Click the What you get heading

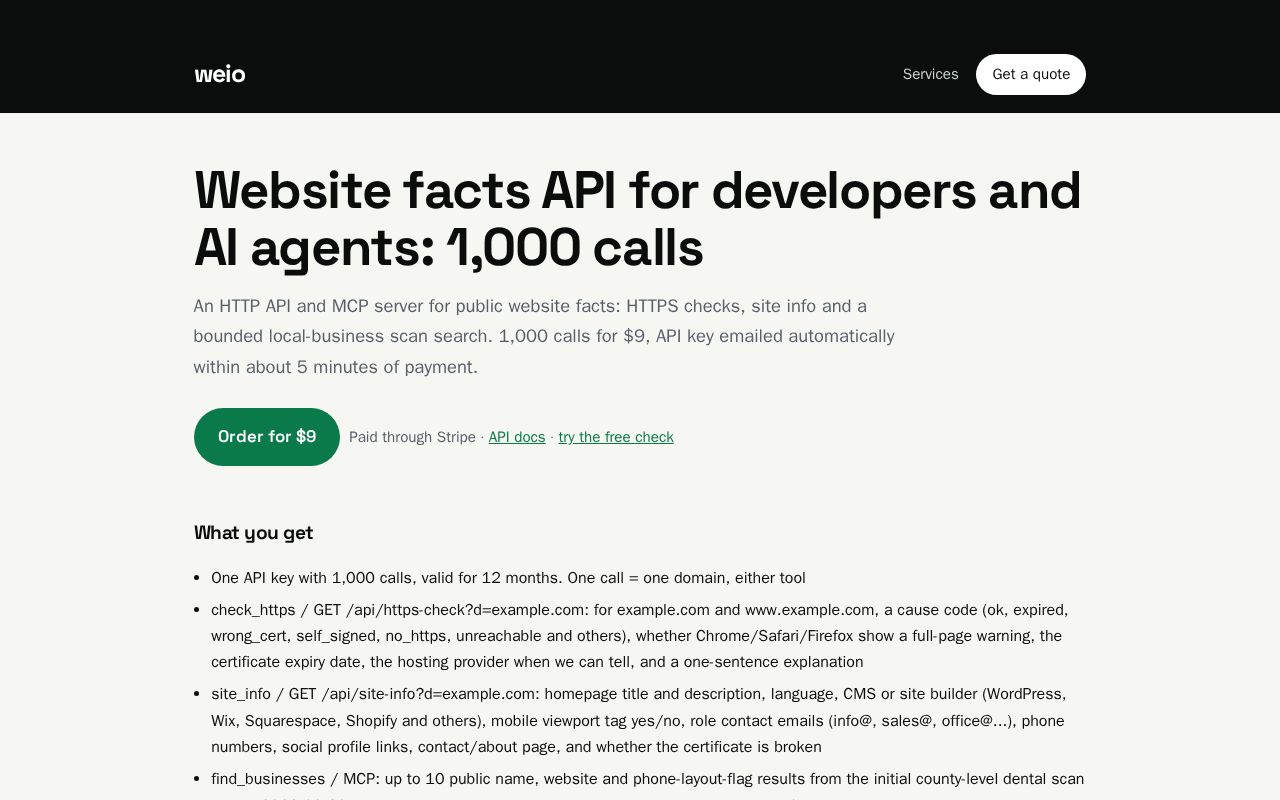tap(253, 532)
